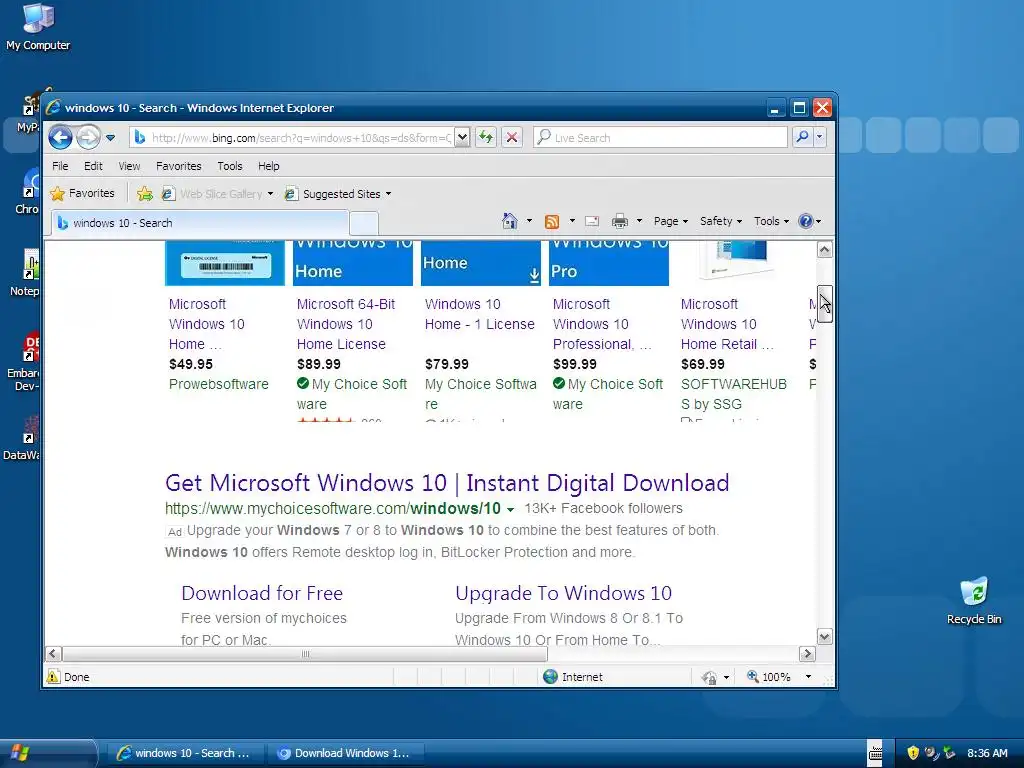Screen dimensions: 1024x768
Task: Select My Computer desktop icon
Action: pos(38,27)
